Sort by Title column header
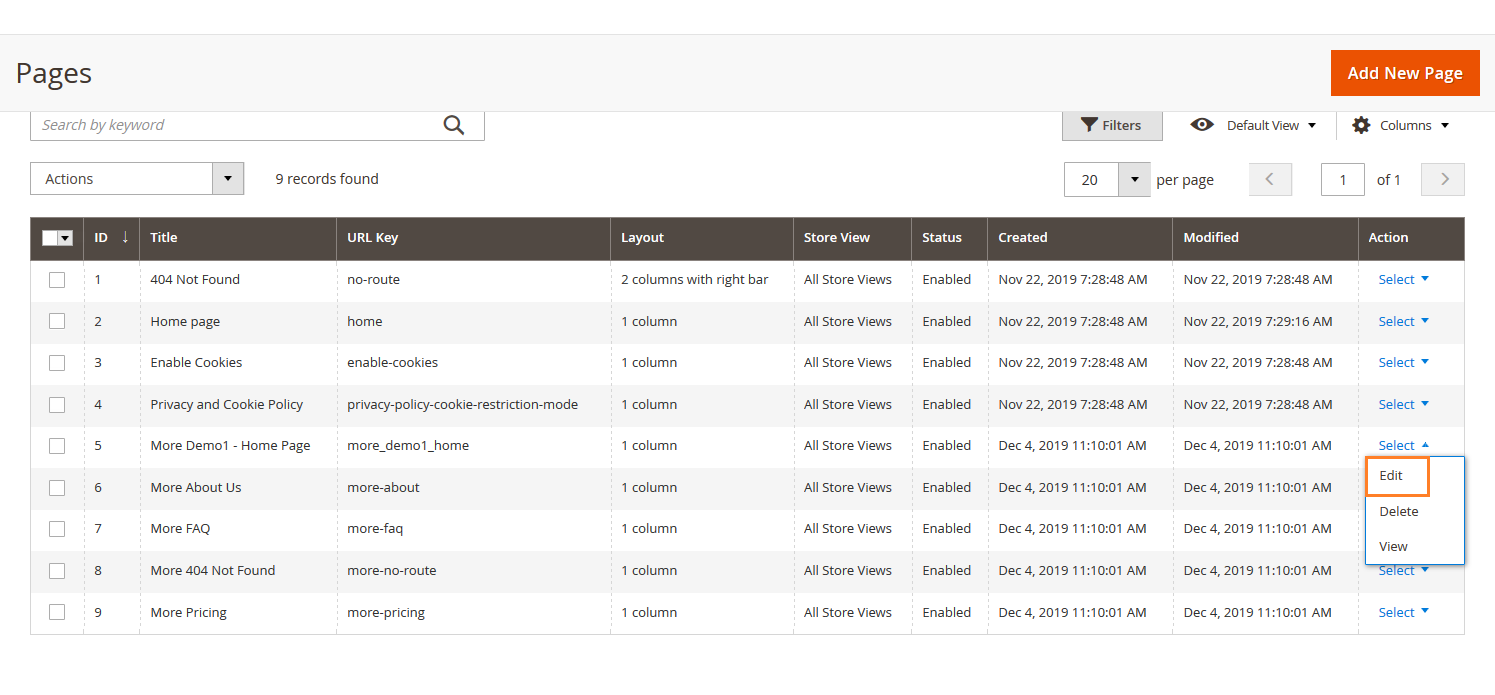The width and height of the screenshot is (1495, 695). coord(237,238)
